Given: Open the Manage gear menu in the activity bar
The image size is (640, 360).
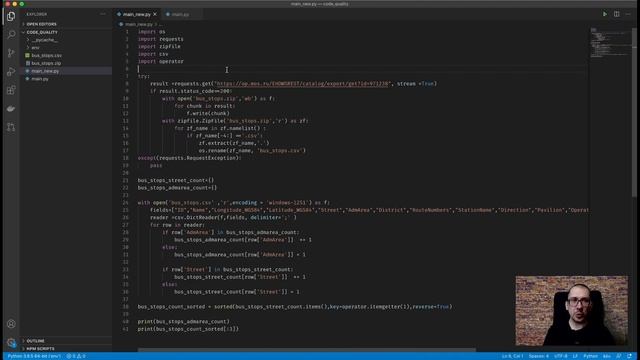Looking at the screenshot, I should point(11,342).
